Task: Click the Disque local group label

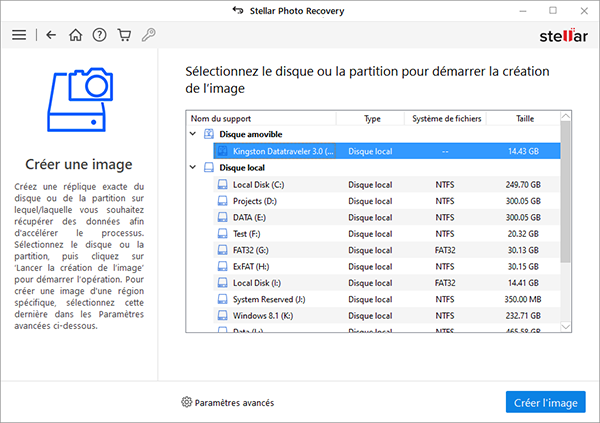Action: coord(242,168)
